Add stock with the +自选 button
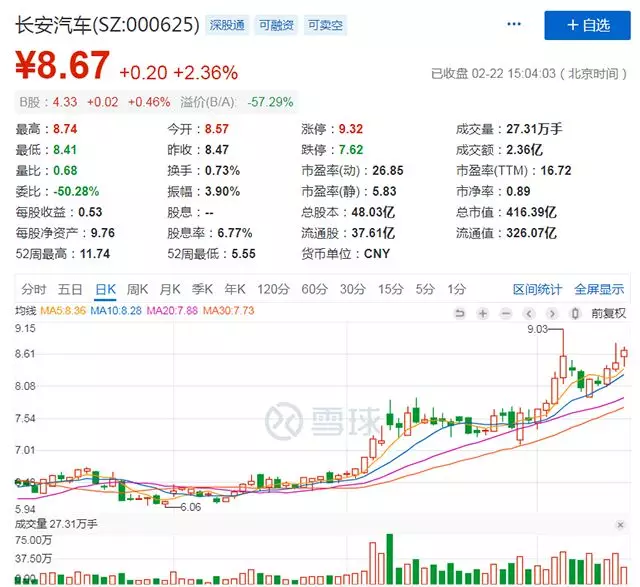 click(587, 25)
